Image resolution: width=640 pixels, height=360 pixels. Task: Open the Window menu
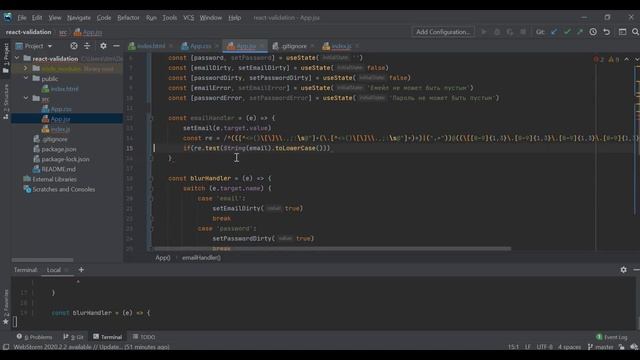coord(211,18)
